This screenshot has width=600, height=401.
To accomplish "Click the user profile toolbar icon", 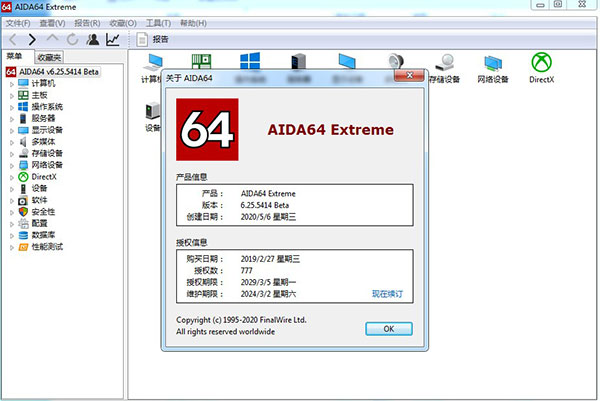I will [x=93, y=39].
